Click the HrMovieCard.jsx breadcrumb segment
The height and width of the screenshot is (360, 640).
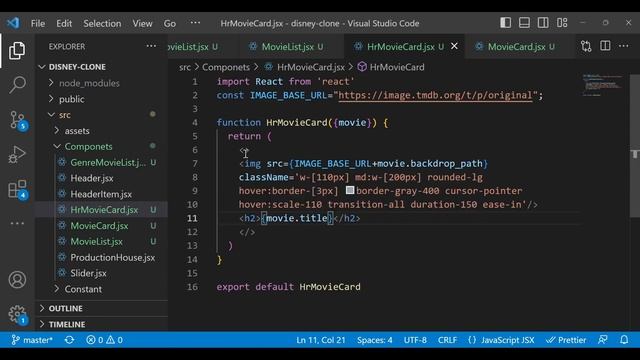[304, 67]
